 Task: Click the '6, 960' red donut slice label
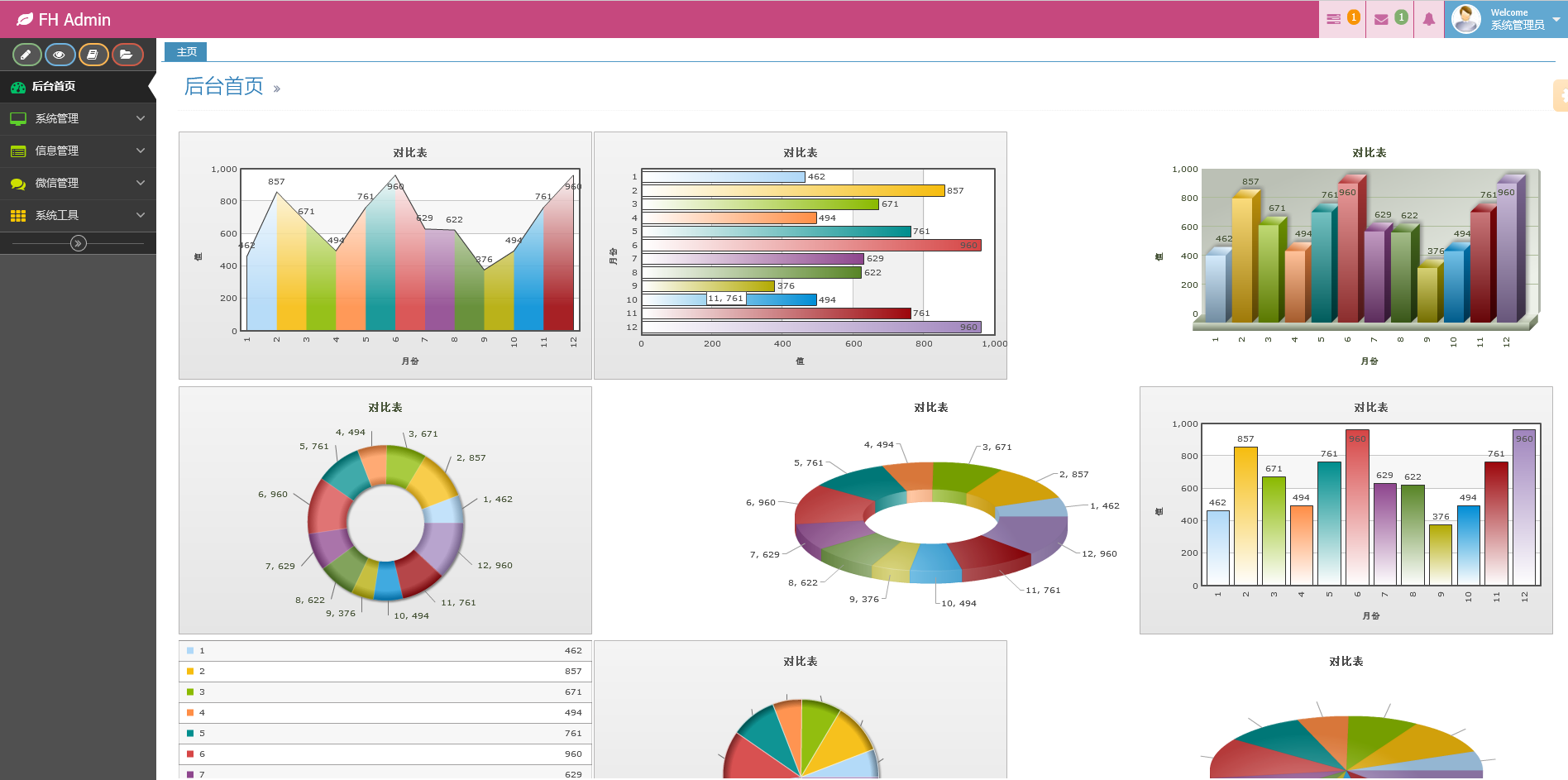click(x=273, y=495)
